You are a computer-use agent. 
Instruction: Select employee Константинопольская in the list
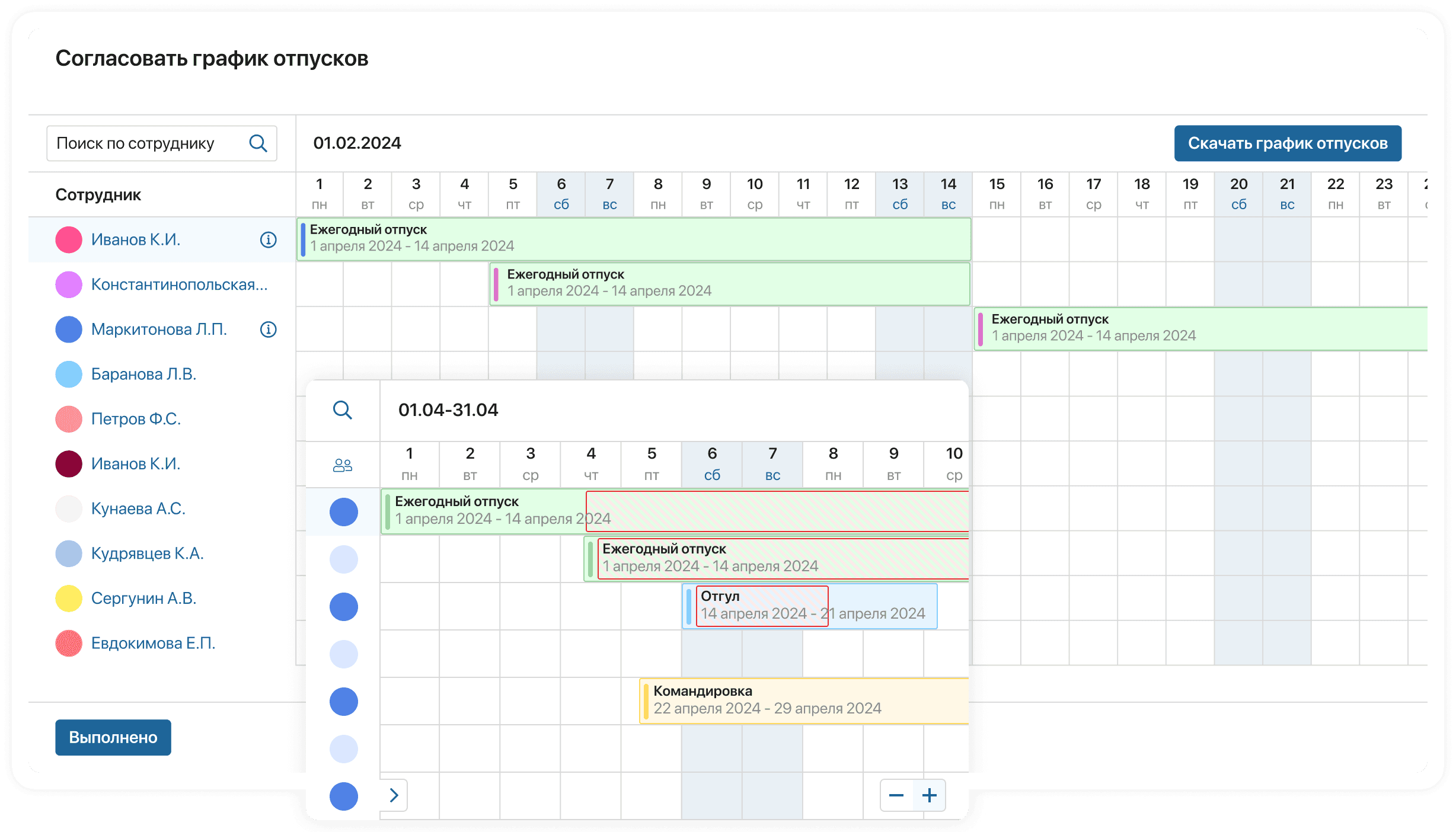pyautogui.click(x=179, y=284)
